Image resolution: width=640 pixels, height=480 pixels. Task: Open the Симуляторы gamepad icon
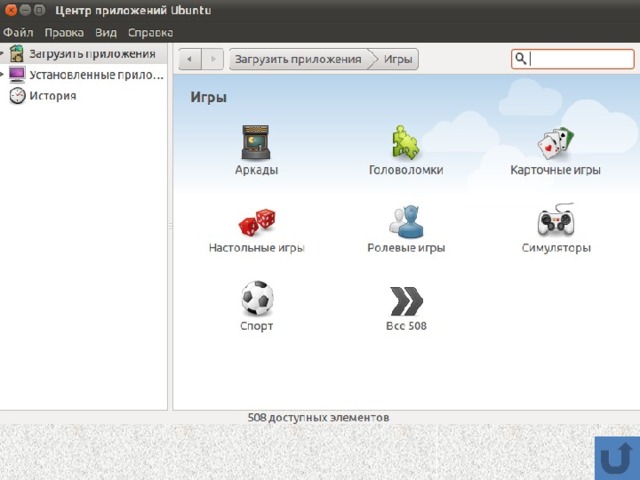556,220
